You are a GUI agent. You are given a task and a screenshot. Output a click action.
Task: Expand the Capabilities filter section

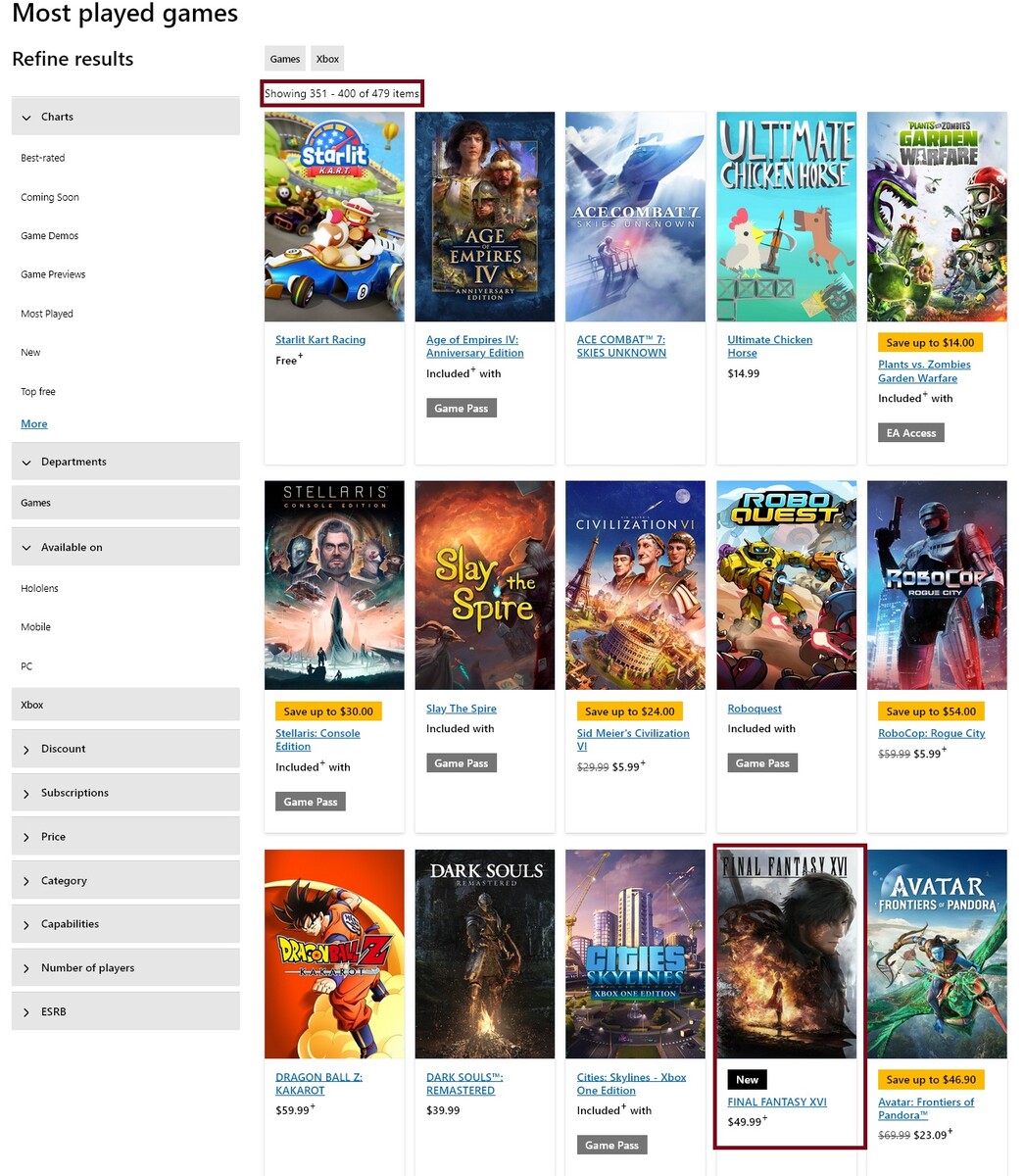pos(125,924)
